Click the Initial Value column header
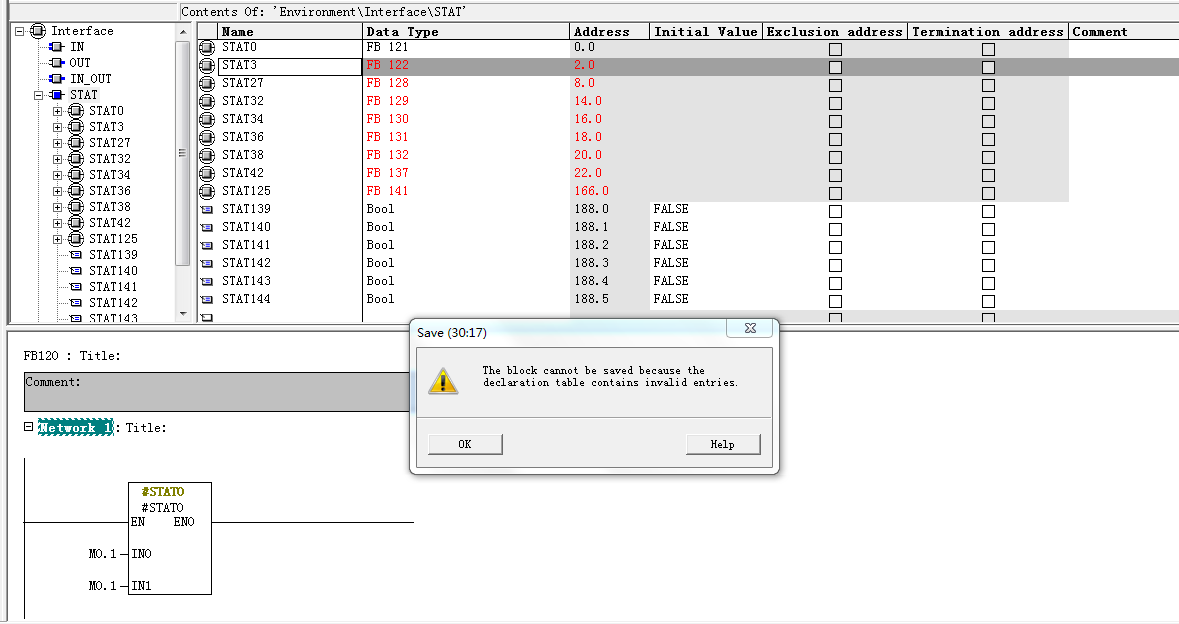 706,32
